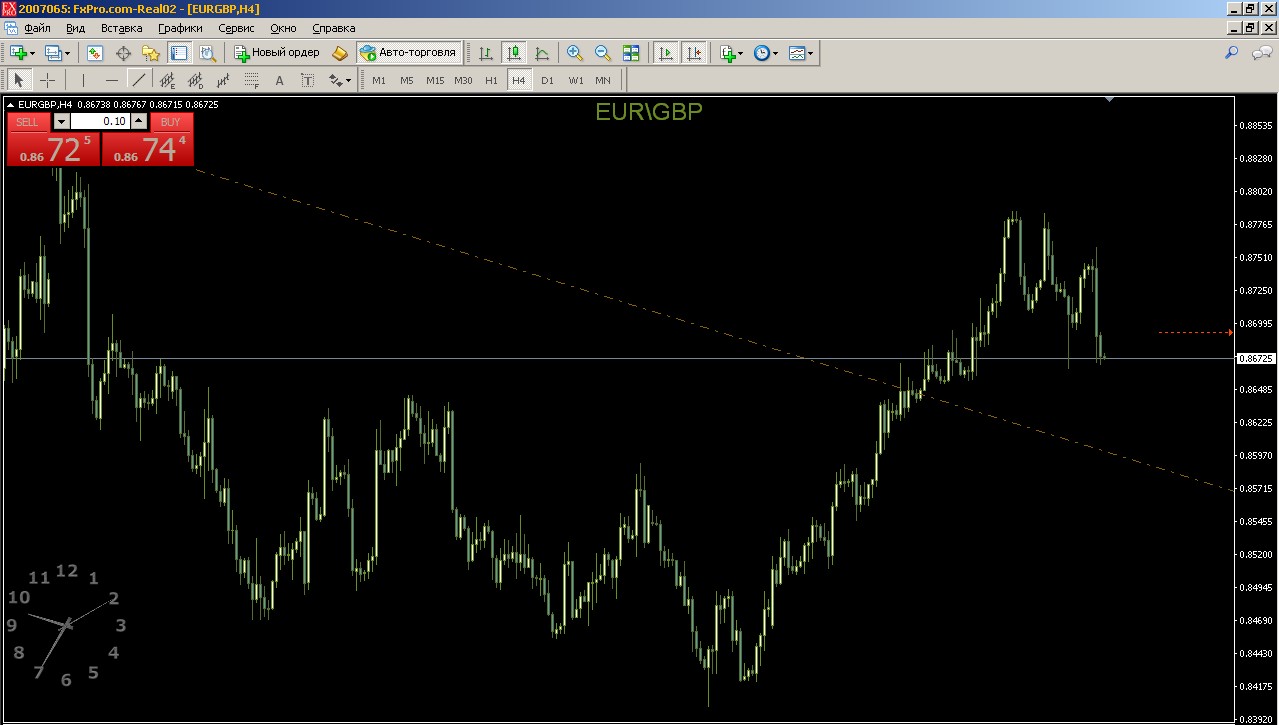Image resolution: width=1279 pixels, height=725 pixels.
Task: Click the Новый ордер button
Action: pos(277,53)
